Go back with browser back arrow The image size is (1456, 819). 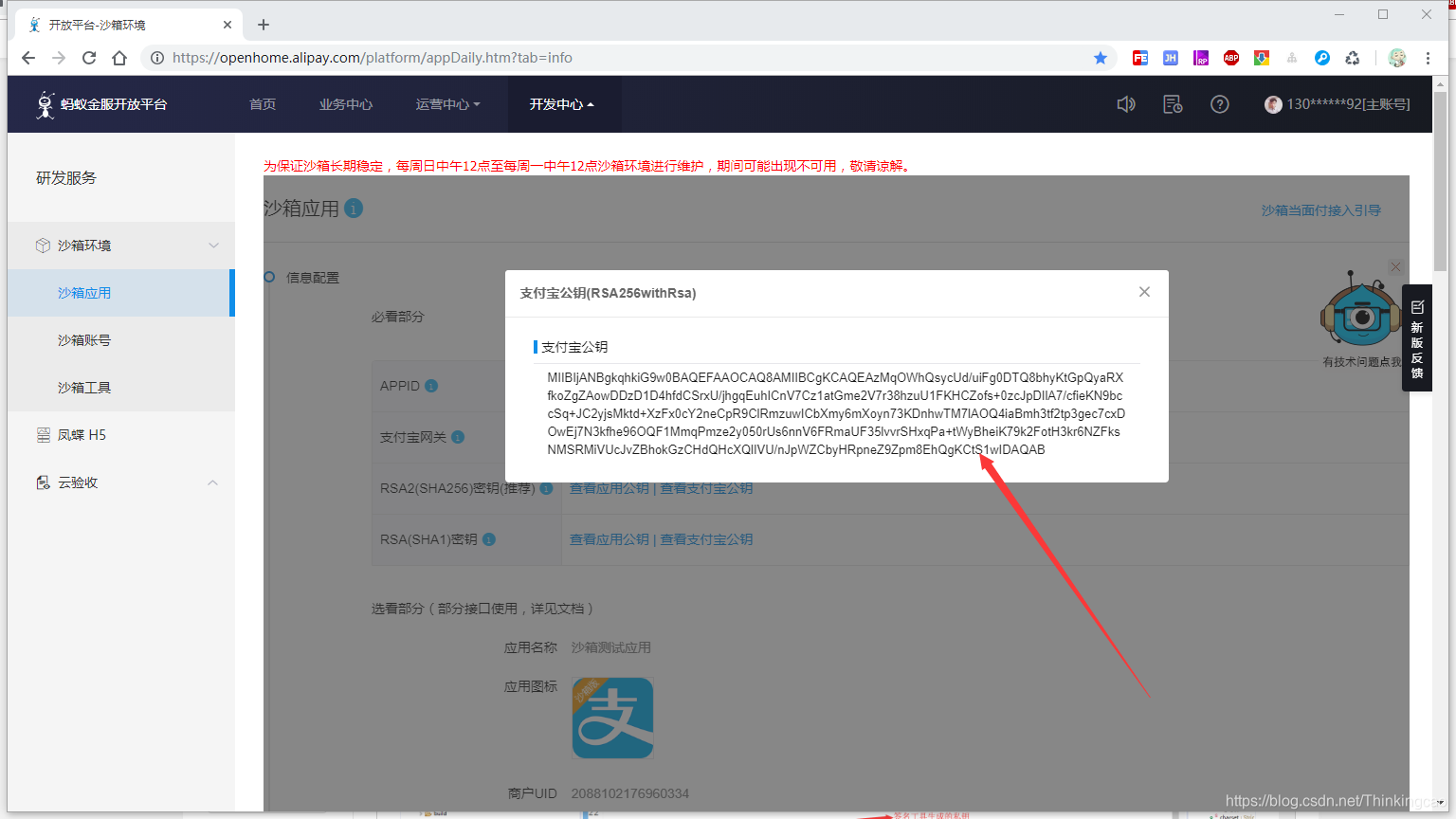28,58
